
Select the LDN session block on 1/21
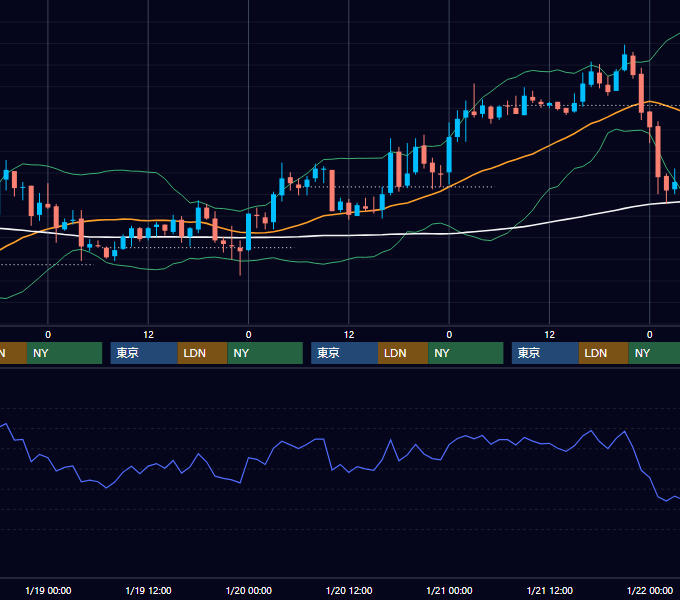point(604,353)
